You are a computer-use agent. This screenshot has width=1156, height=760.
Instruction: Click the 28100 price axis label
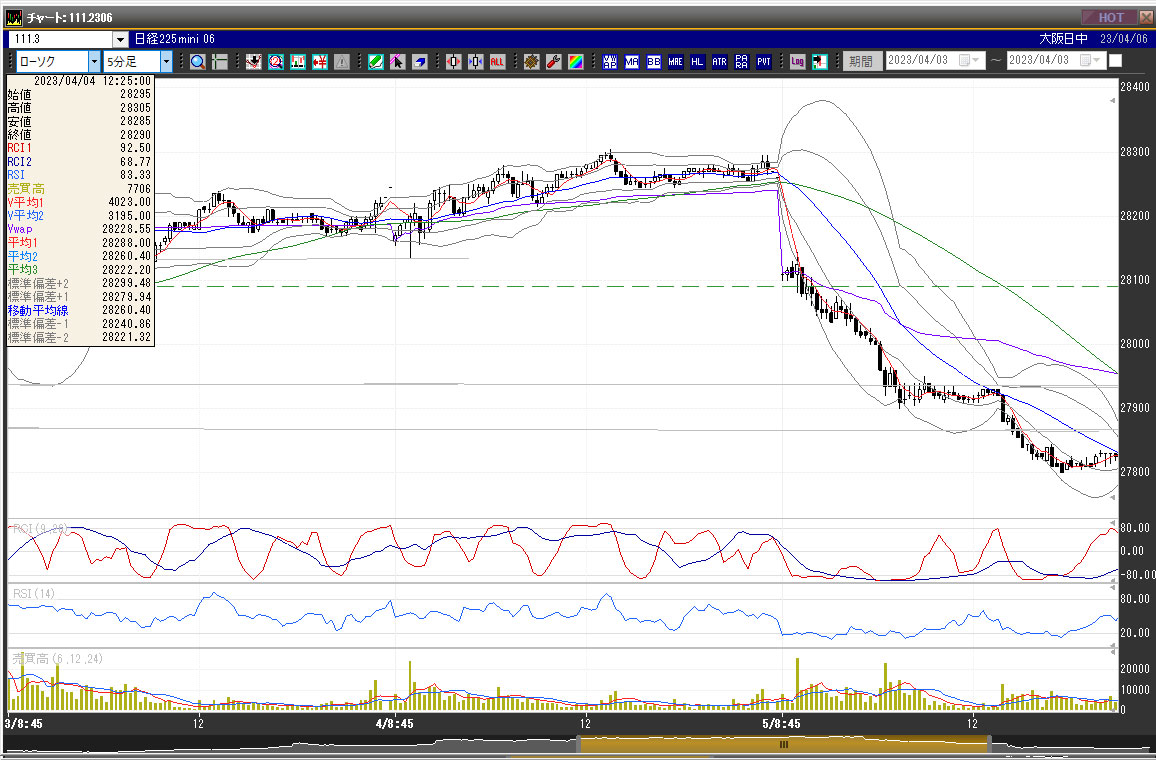1135,280
